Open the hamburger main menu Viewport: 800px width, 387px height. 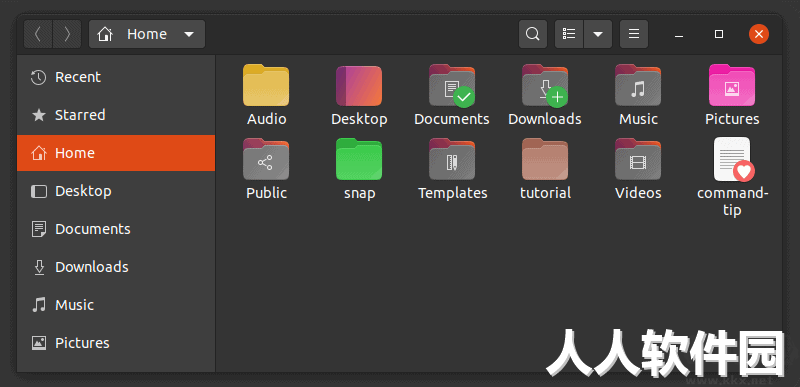tap(634, 34)
